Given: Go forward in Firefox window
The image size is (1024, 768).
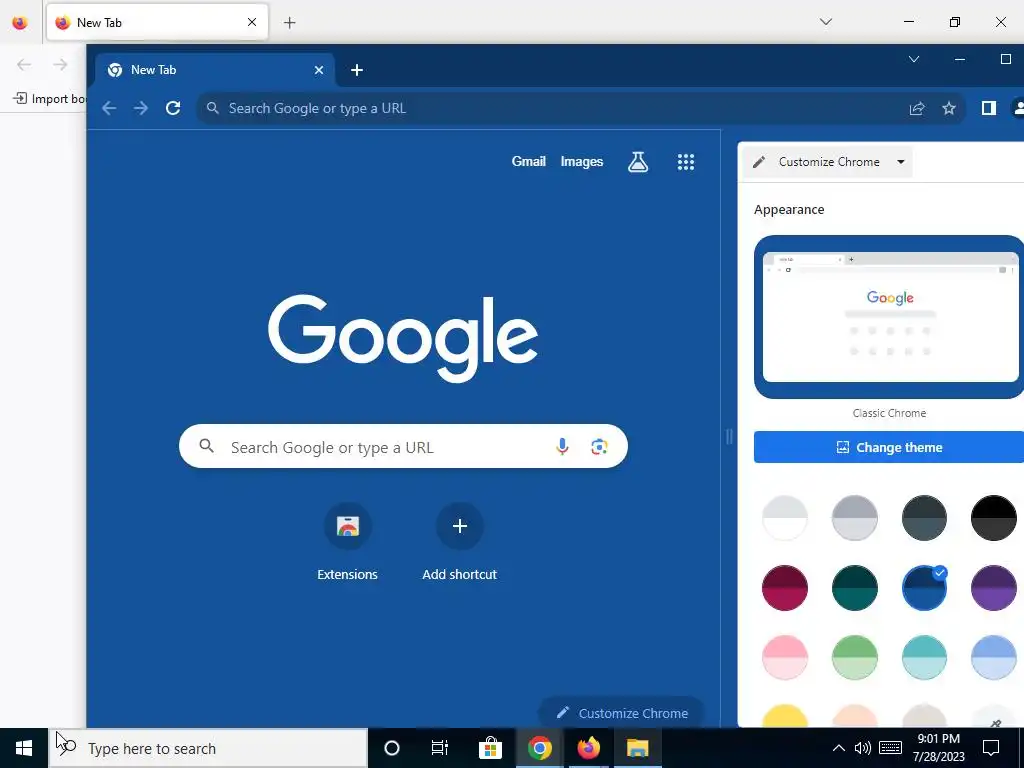Looking at the screenshot, I should (x=60, y=64).
